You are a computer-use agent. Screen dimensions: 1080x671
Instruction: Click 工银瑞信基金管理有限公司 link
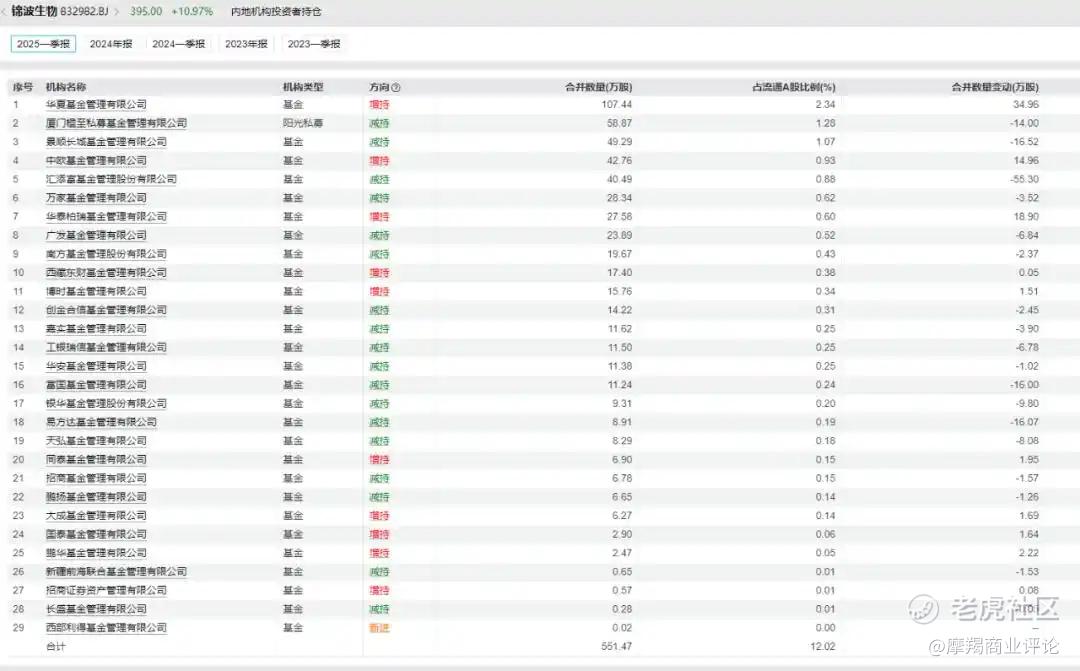[x=106, y=347]
